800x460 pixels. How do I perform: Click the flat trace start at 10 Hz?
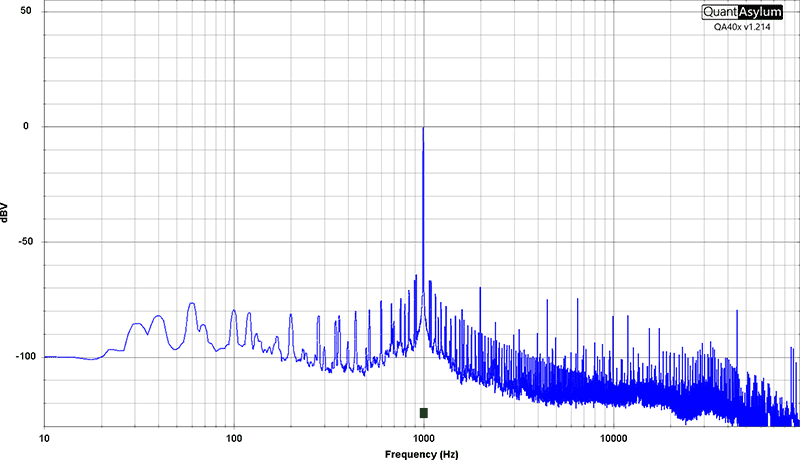coord(46,357)
